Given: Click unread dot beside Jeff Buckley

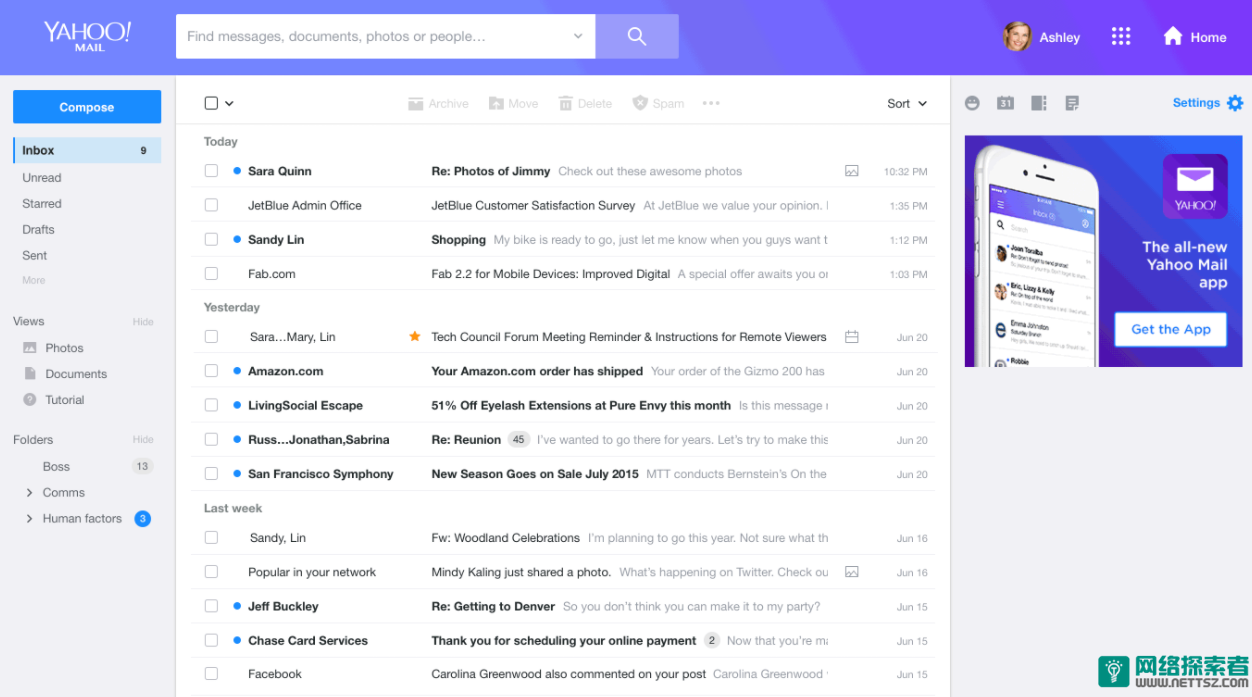Looking at the screenshot, I should tap(237, 606).
